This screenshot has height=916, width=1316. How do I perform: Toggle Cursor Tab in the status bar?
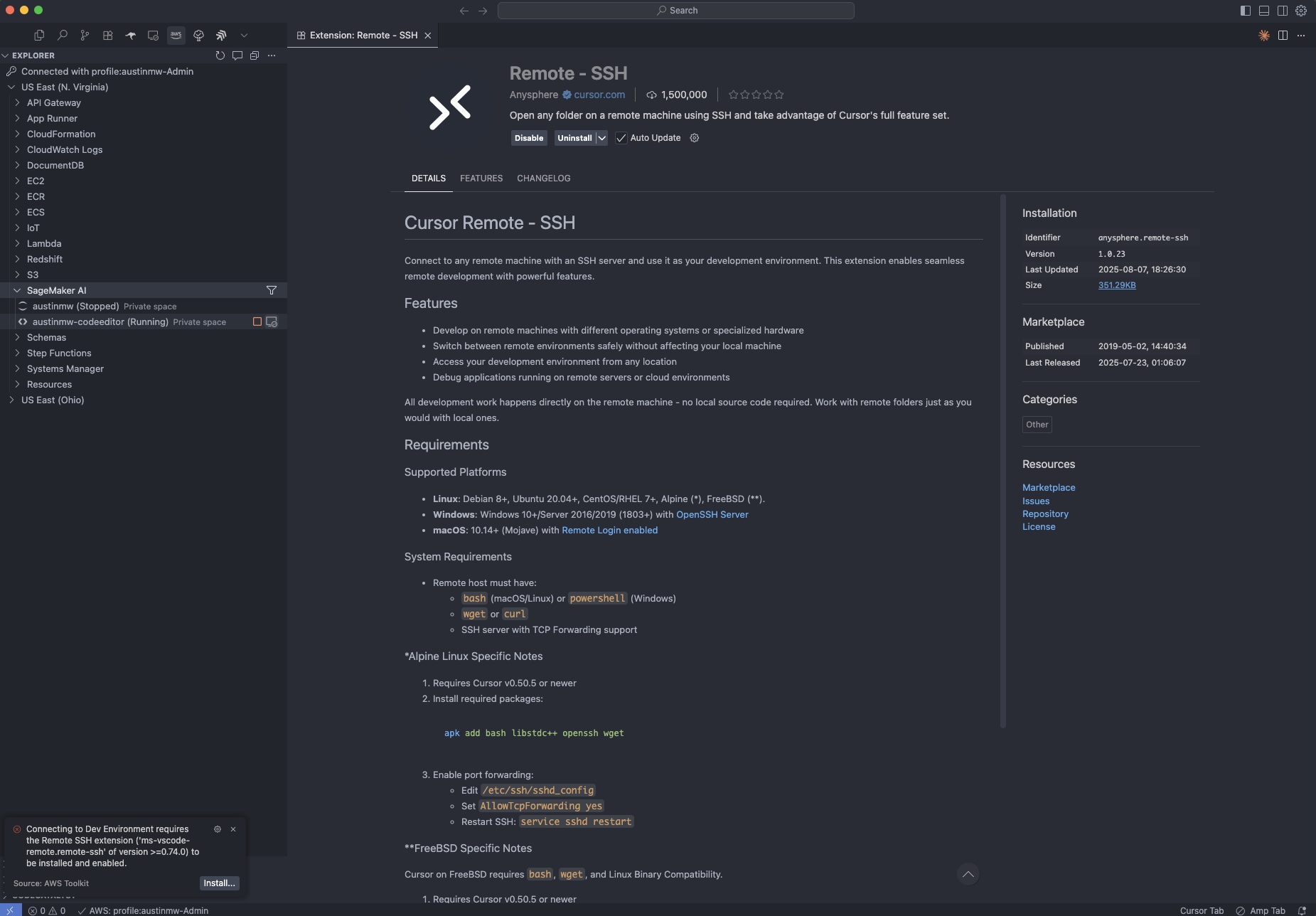pyautogui.click(x=1202, y=910)
